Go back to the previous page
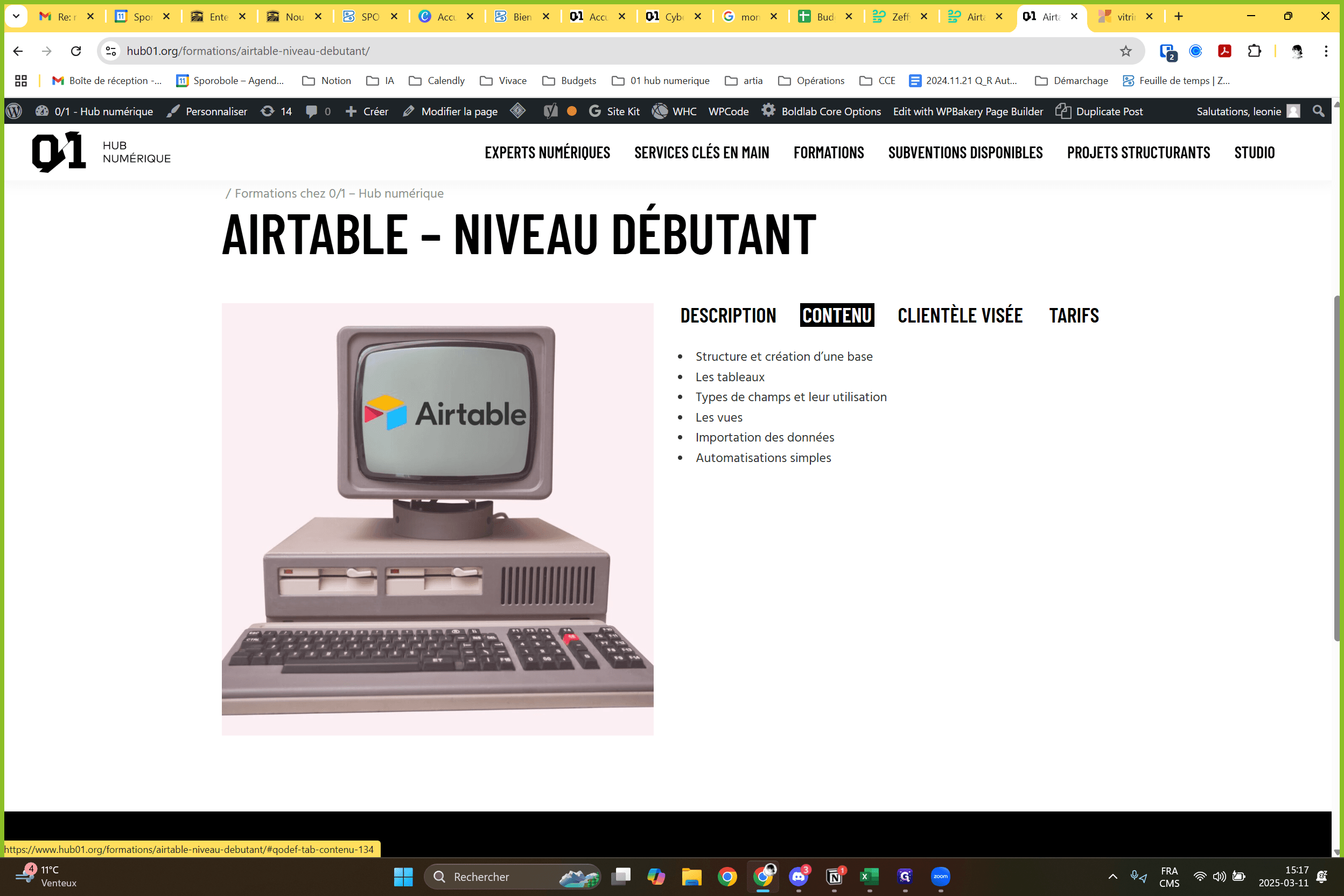The image size is (1344, 896). (18, 51)
